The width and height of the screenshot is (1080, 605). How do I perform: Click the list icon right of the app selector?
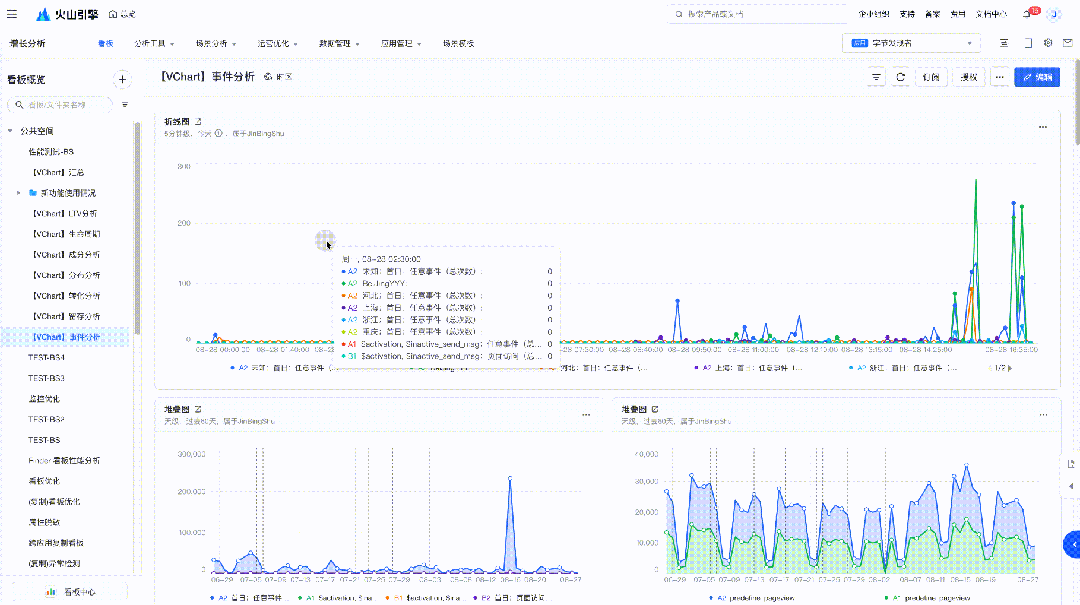point(1004,43)
